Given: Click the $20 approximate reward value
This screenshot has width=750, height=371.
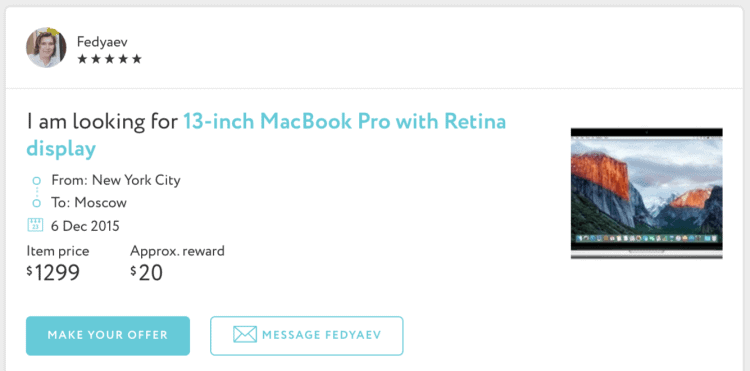Looking at the screenshot, I should [146, 273].
